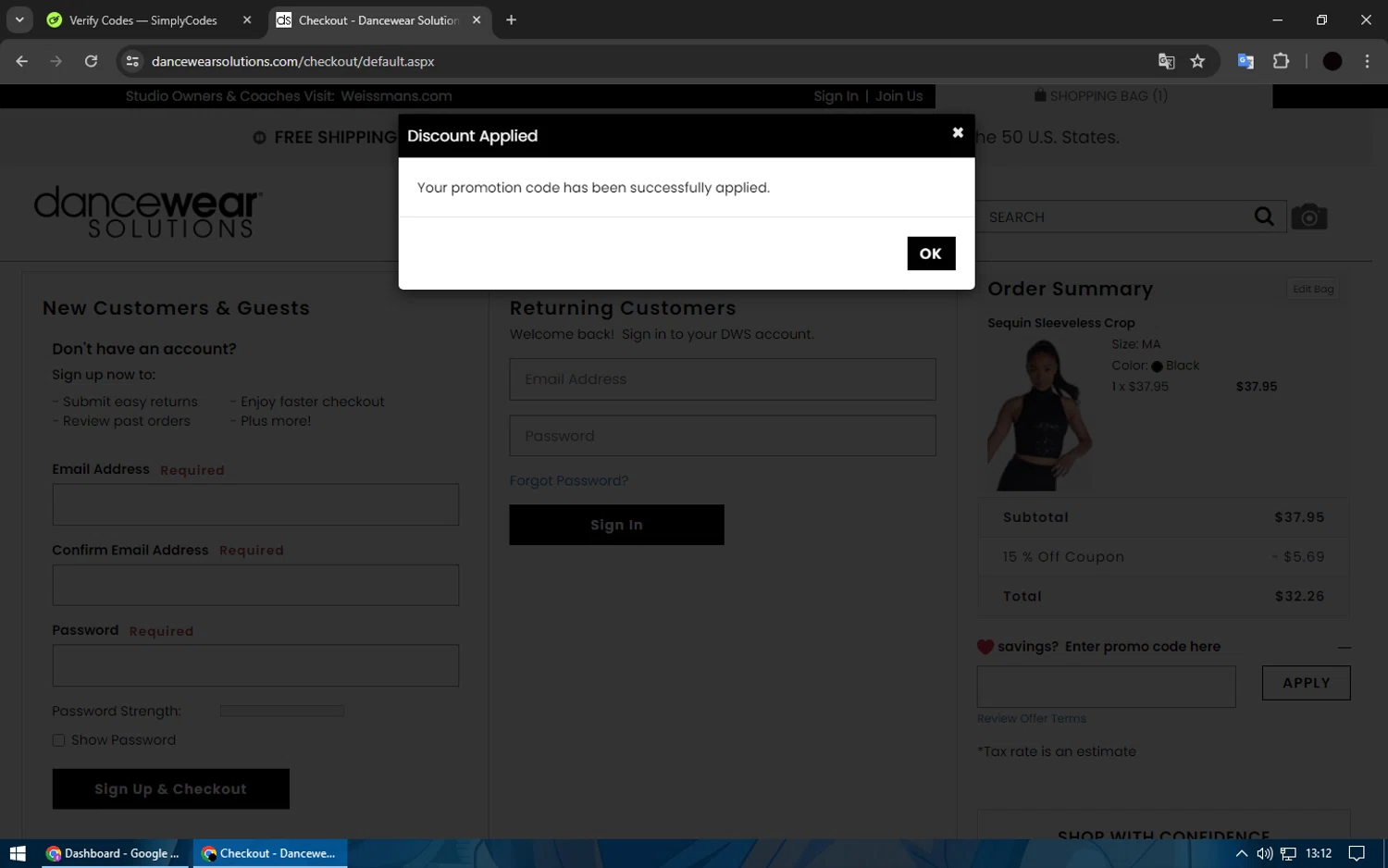This screenshot has width=1388, height=868.
Task: Click the address bar URL
Action: tap(292, 61)
